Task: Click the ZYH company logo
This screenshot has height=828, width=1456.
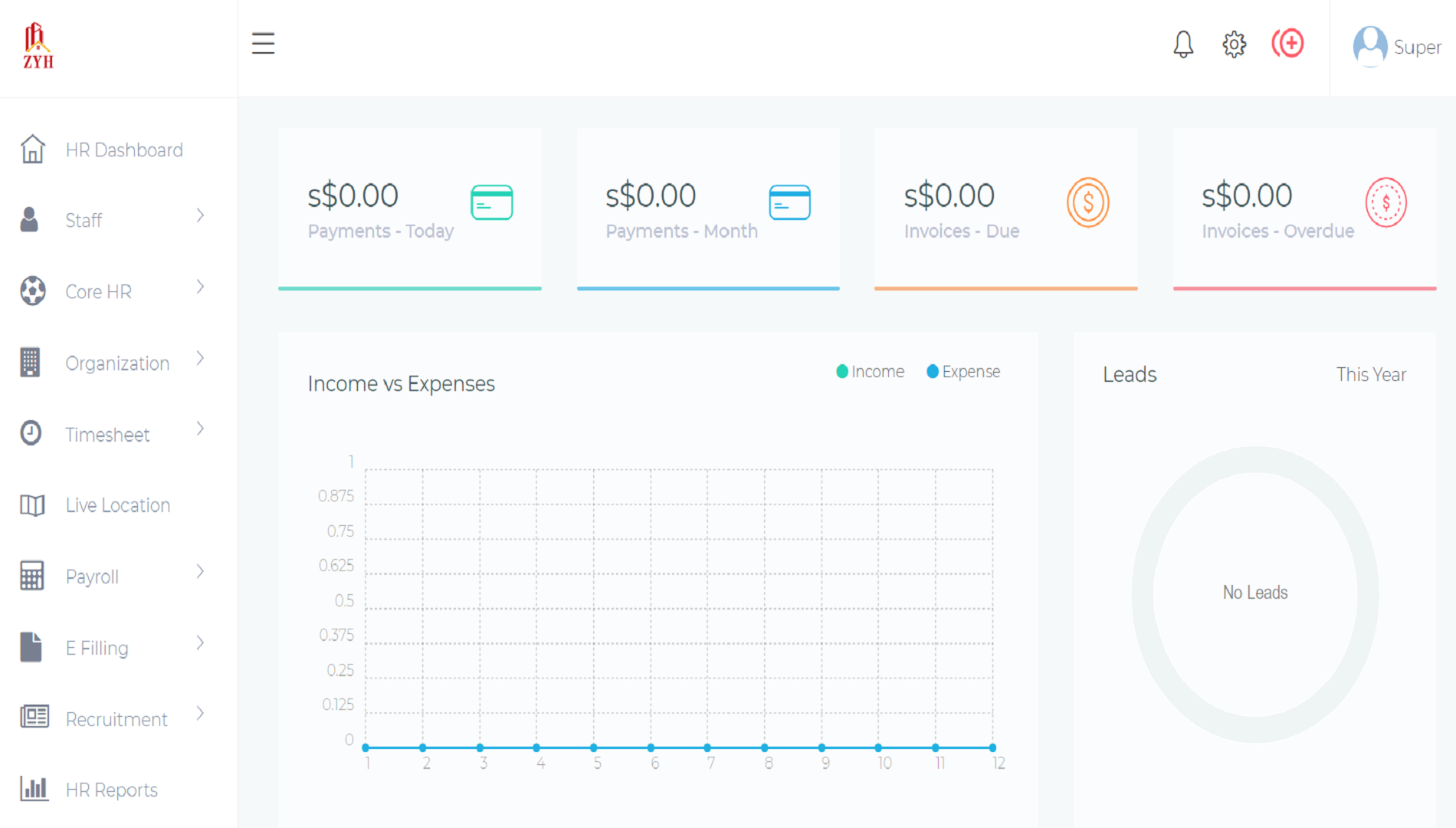Action: [x=38, y=46]
